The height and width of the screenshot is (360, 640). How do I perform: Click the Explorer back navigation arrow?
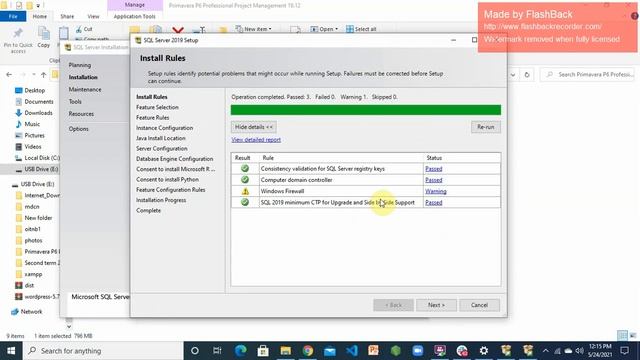click(9, 75)
